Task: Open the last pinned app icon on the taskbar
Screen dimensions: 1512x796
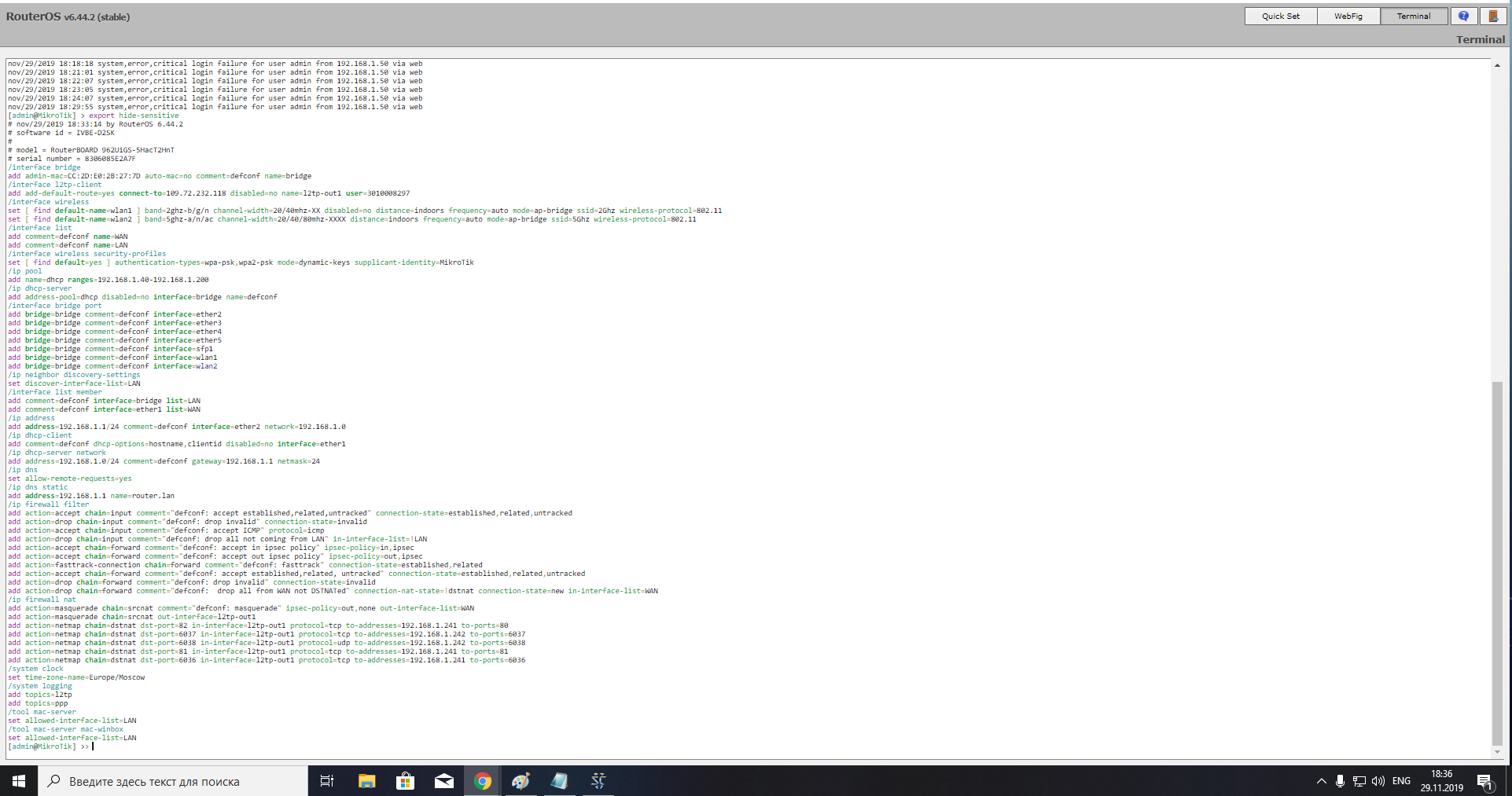Action: [598, 781]
